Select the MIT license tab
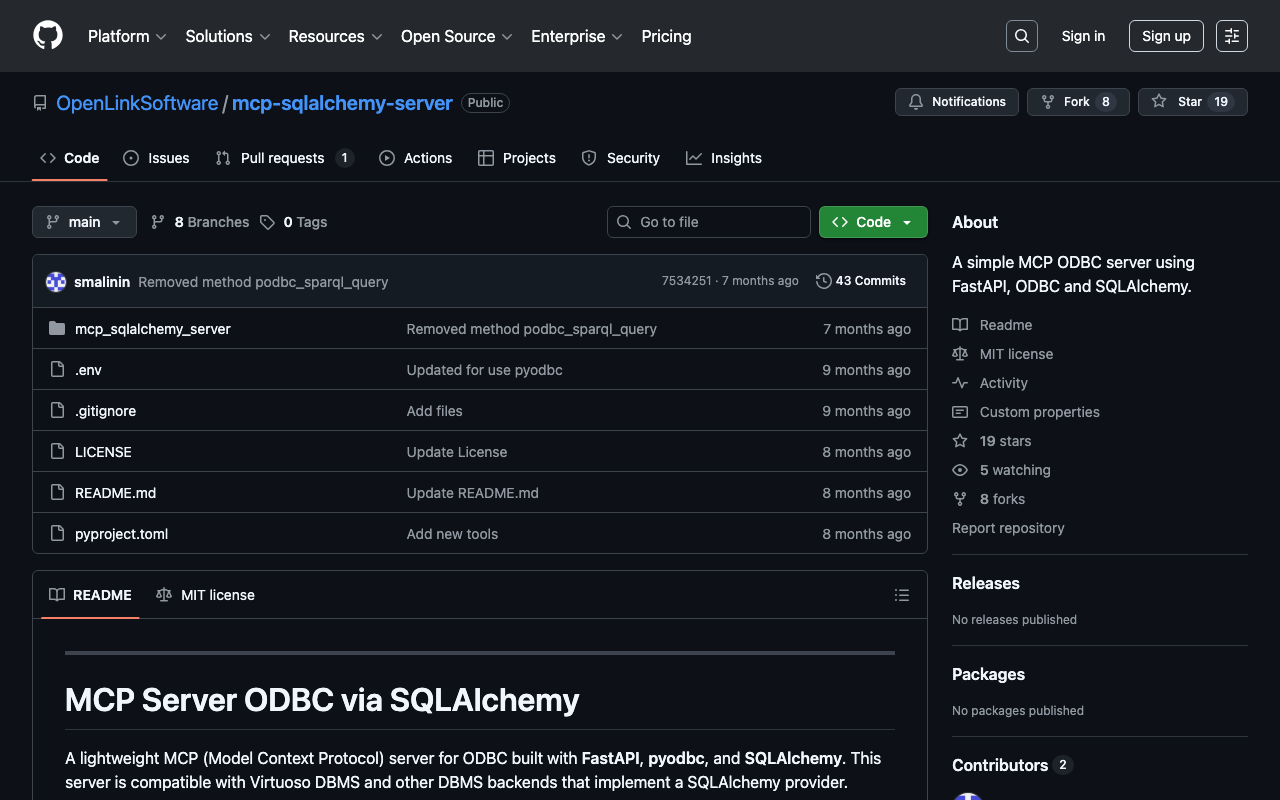The width and height of the screenshot is (1280, 800). [206, 595]
